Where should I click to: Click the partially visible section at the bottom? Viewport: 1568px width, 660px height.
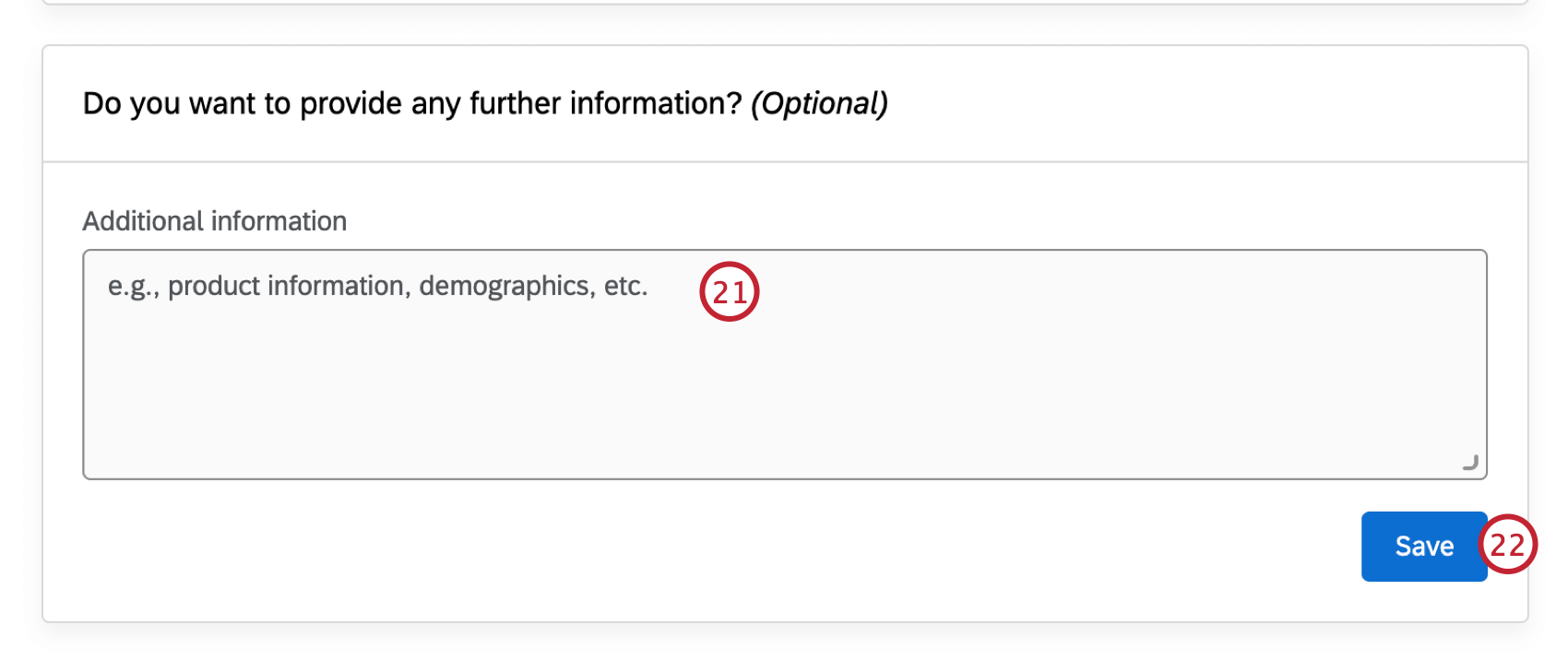(x=784, y=645)
